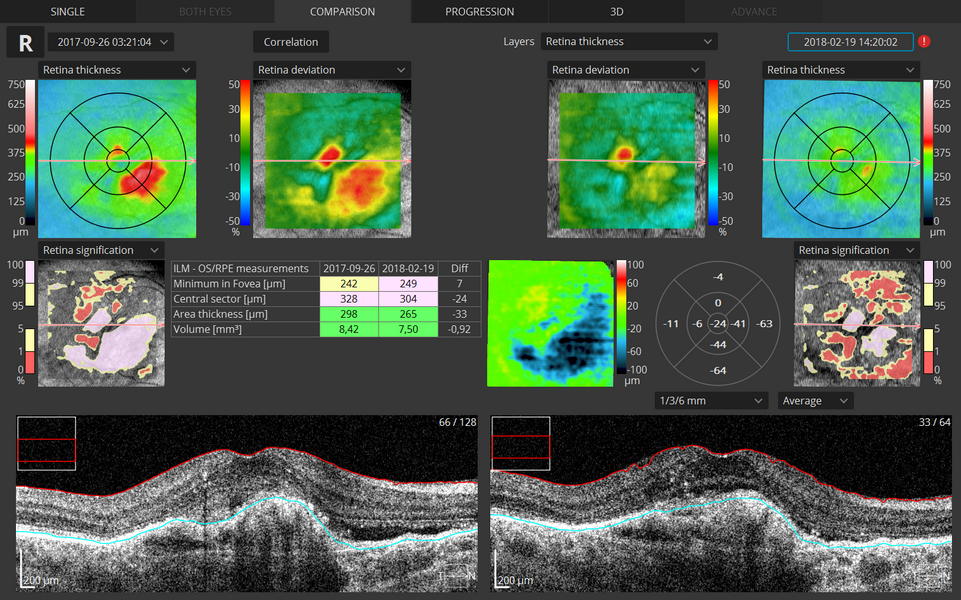Open left Retina signification dropdown

click(101, 250)
